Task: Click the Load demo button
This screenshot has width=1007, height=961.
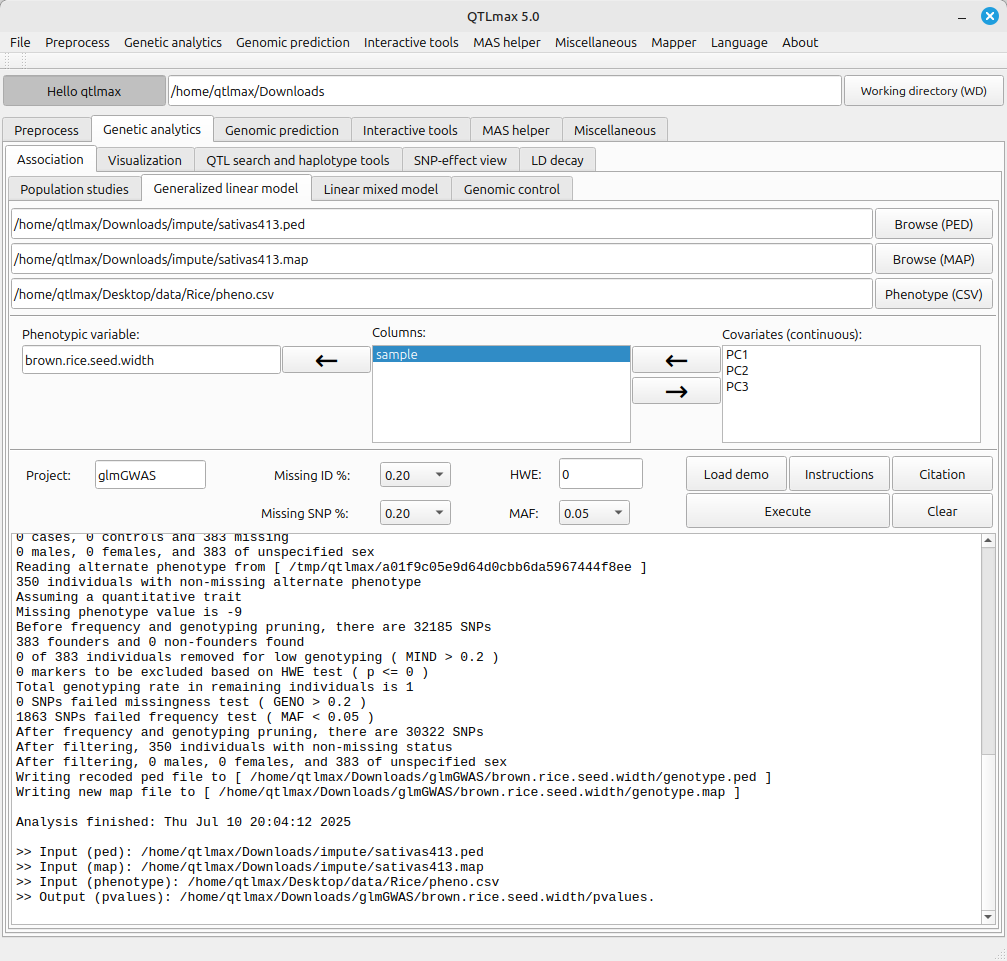Action: [x=736, y=474]
